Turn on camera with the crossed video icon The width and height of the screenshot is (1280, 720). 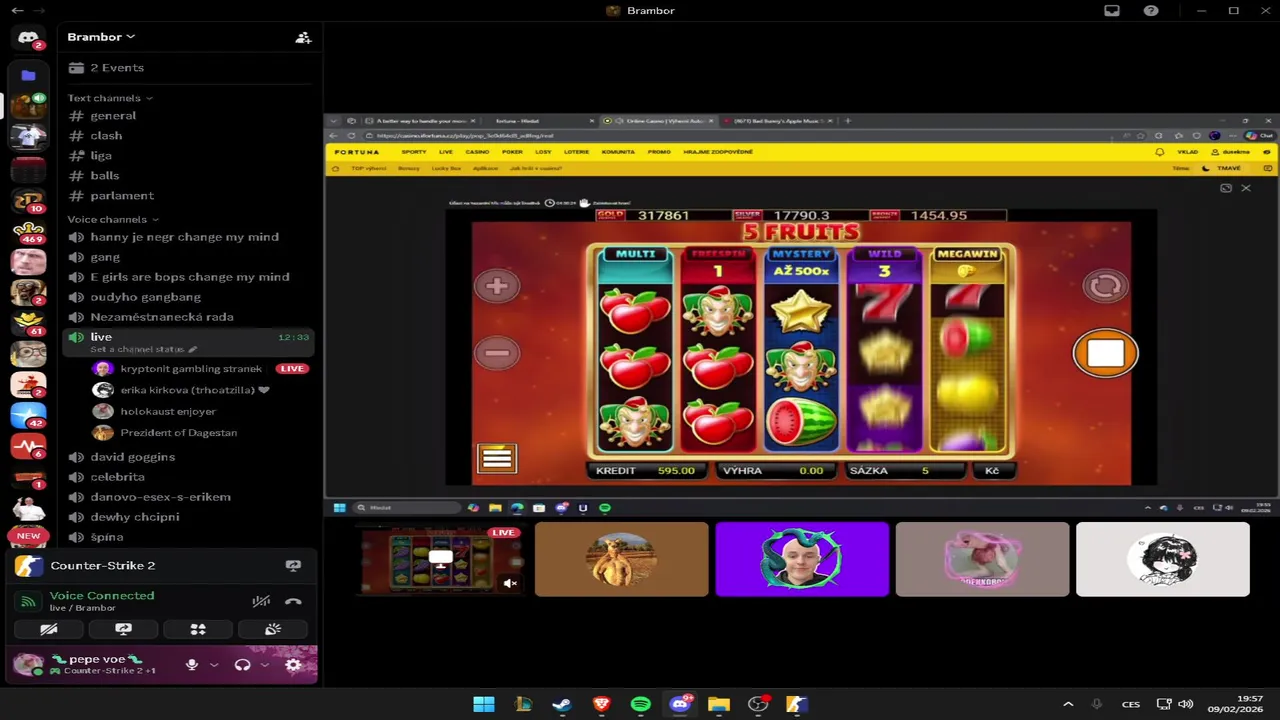pos(48,629)
